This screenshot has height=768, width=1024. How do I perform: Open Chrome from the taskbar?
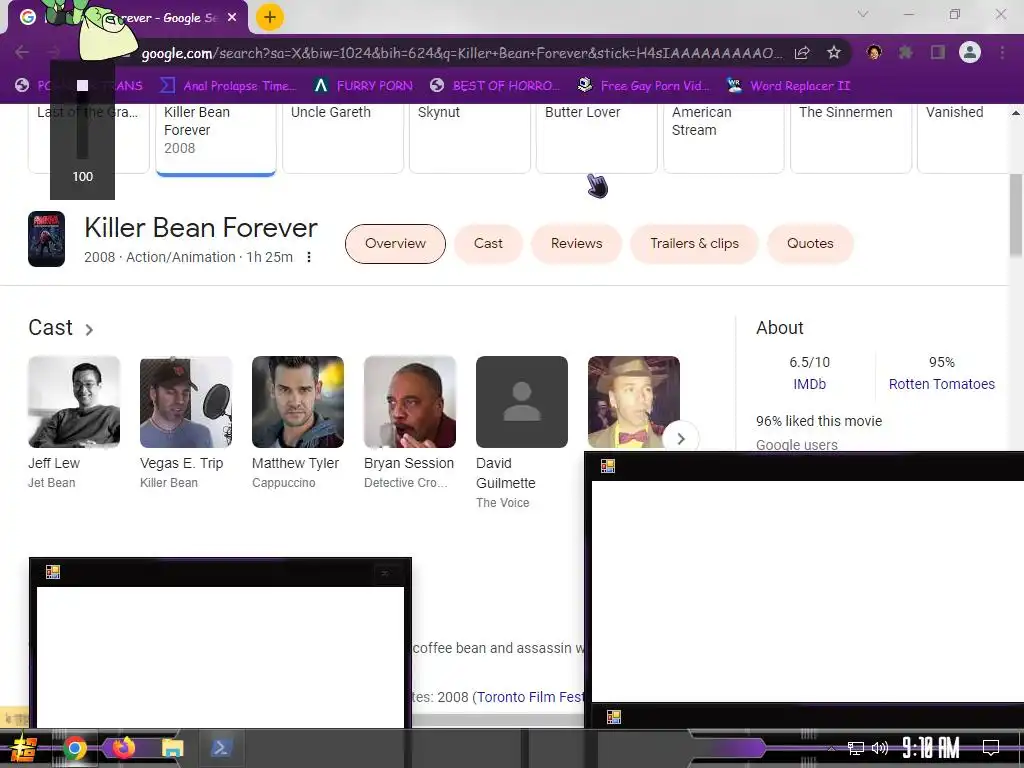(x=74, y=748)
